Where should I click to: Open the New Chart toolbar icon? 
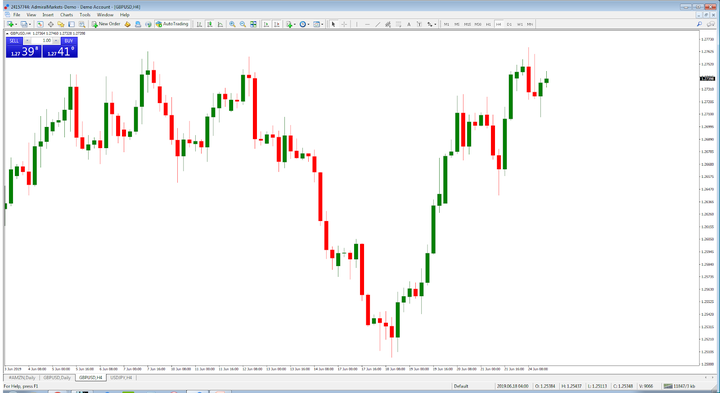(x=11, y=24)
